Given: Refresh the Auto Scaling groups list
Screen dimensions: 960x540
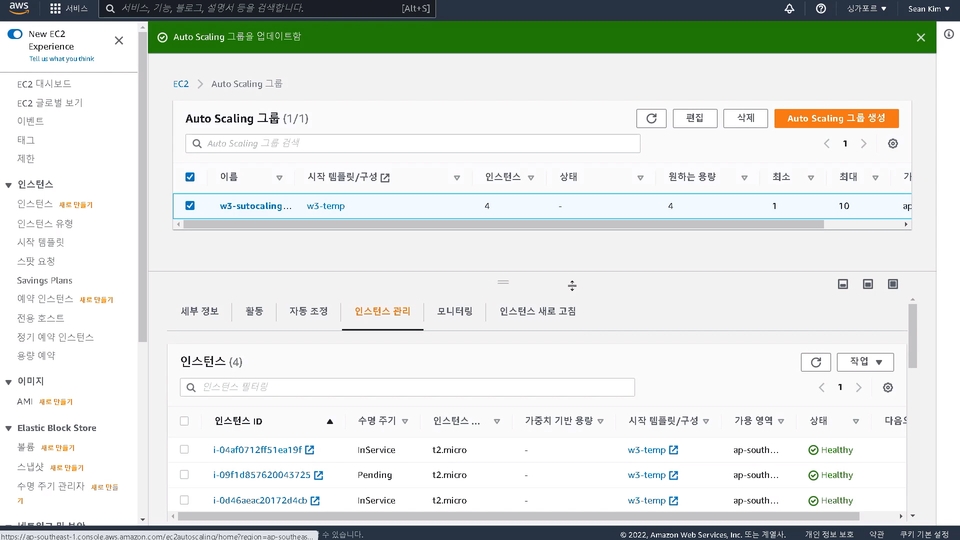Looking at the screenshot, I should point(651,118).
